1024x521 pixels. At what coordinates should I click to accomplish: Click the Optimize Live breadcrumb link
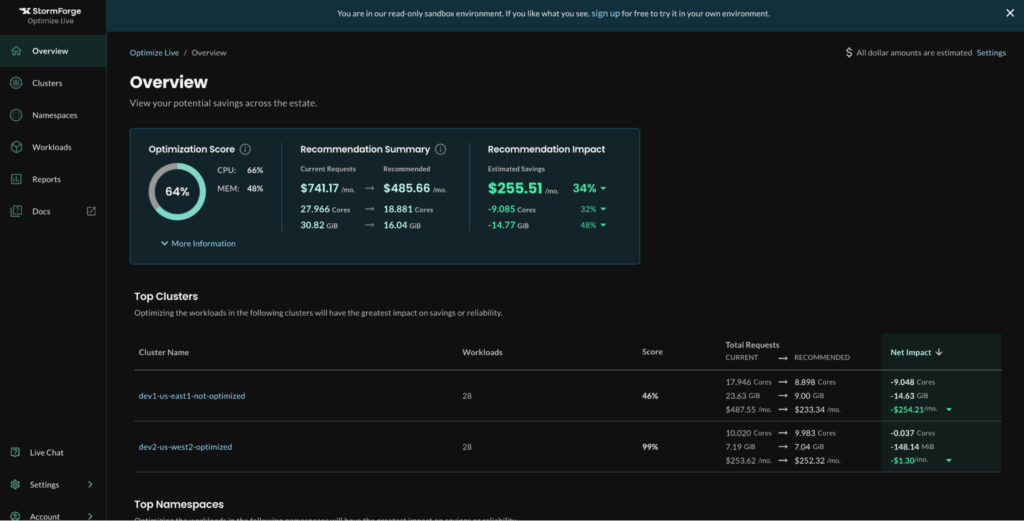pos(154,53)
